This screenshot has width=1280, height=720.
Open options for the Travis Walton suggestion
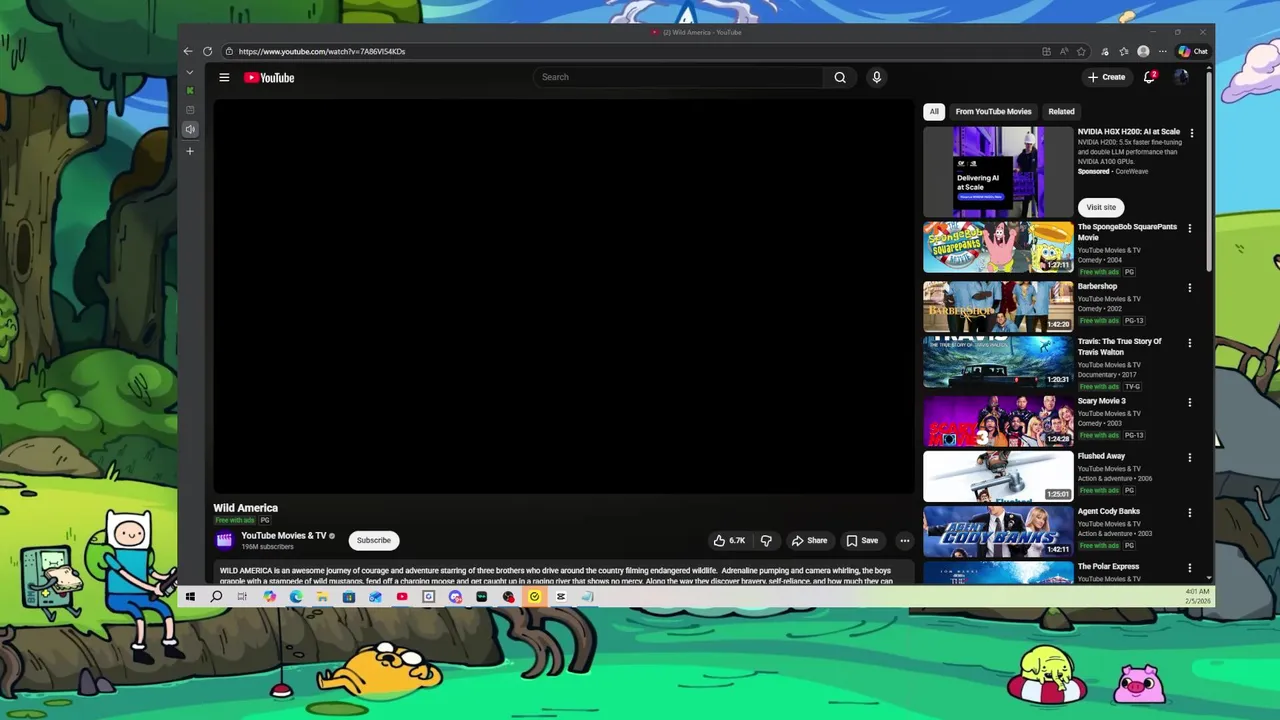1190,343
